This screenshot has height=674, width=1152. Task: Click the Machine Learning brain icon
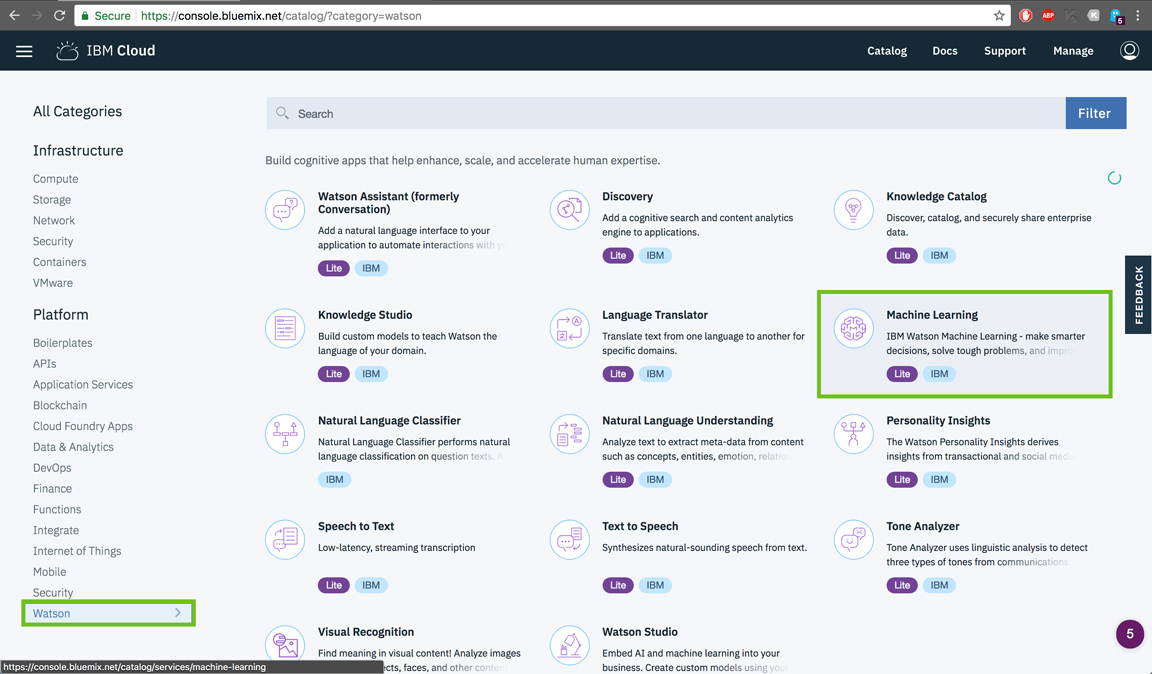pyautogui.click(x=854, y=328)
